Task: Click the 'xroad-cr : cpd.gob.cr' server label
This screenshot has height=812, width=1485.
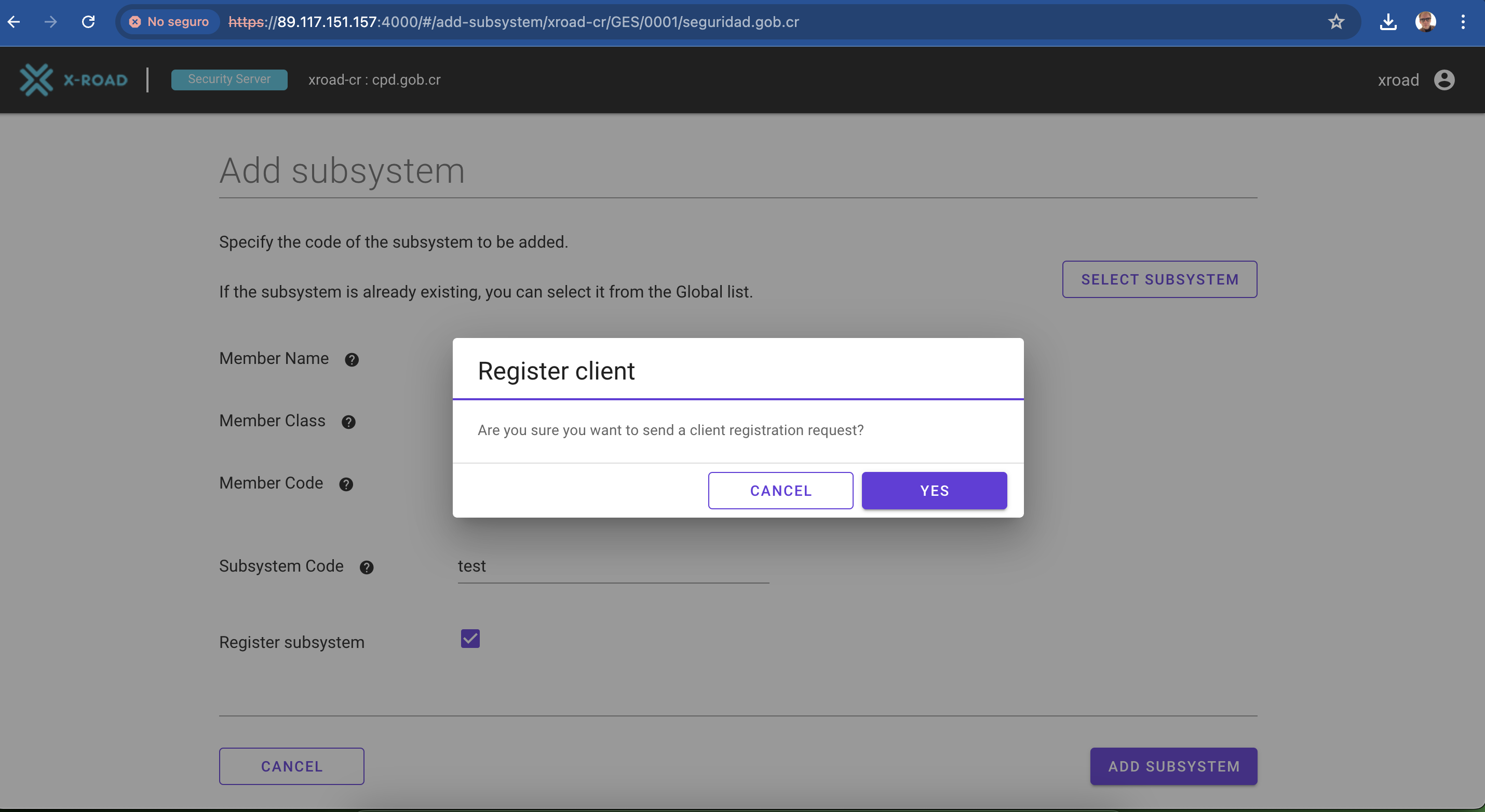Action: (x=374, y=79)
